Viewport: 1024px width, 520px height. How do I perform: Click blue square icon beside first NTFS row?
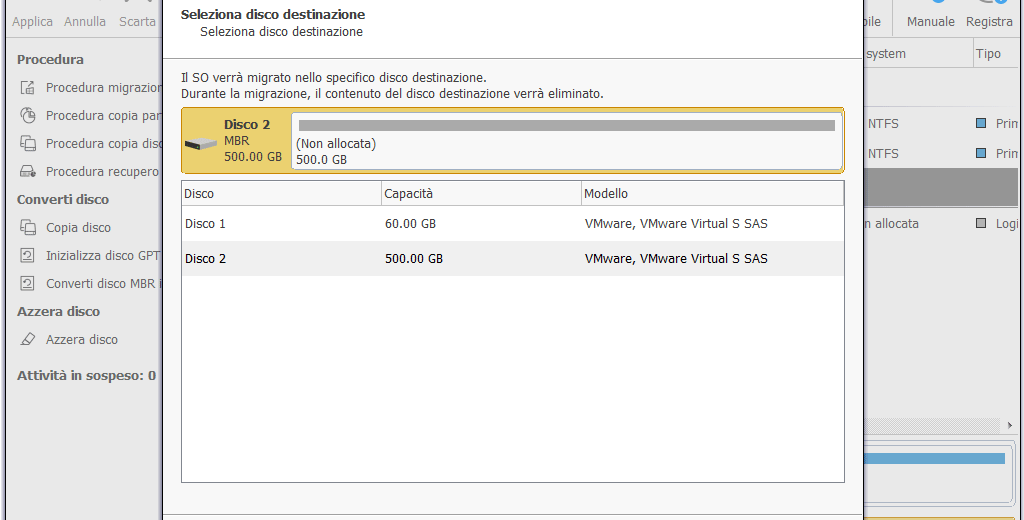[x=980, y=123]
